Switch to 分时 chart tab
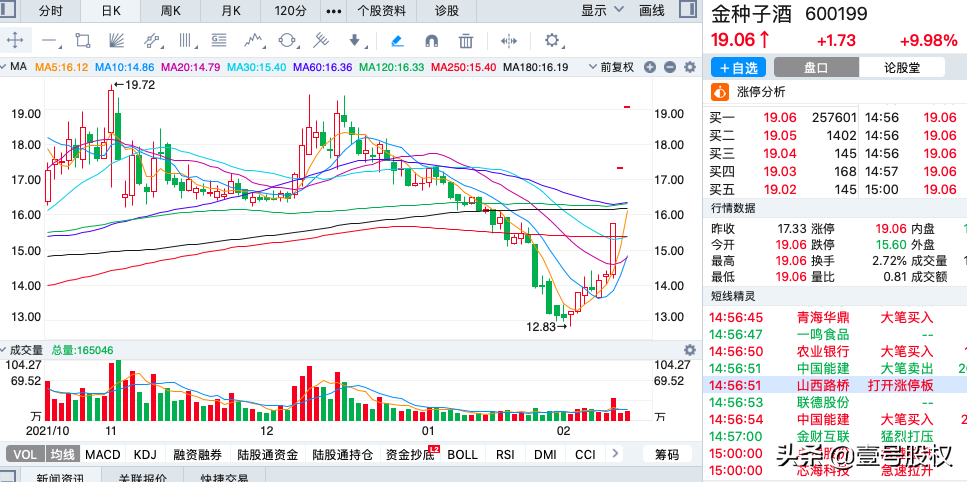This screenshot has width=967, height=482. point(51,11)
